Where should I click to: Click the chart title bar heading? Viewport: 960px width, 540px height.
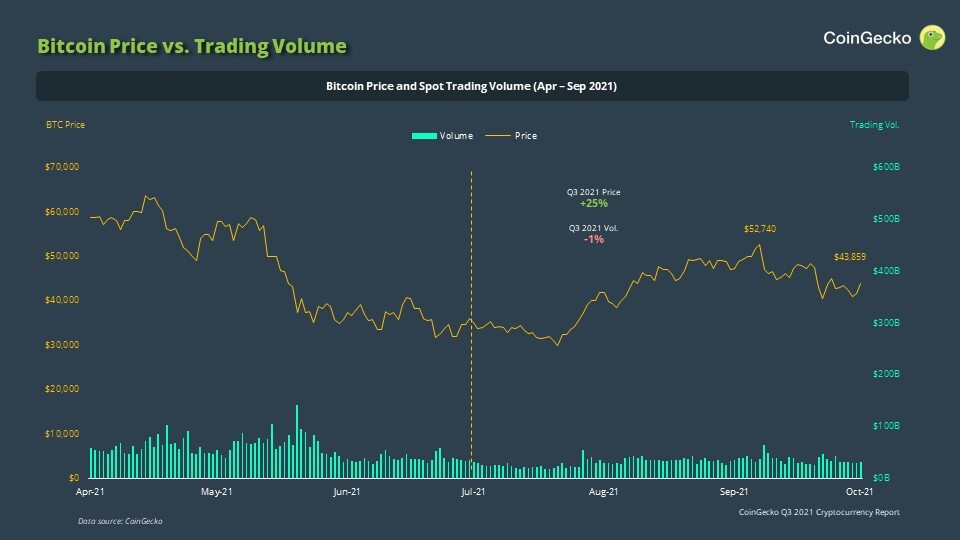472,87
